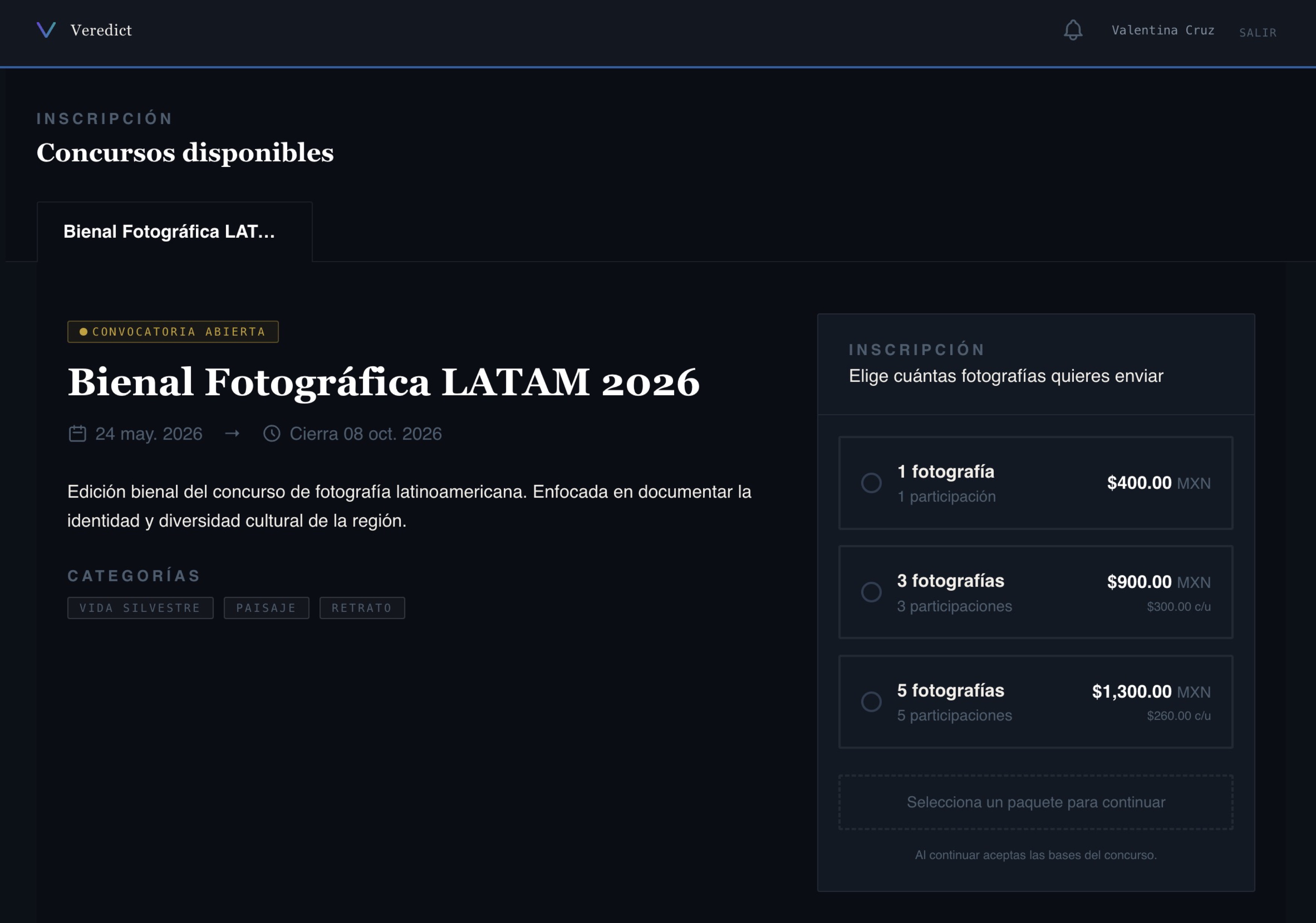Click the 3 participaciones label
Viewport: 1316px width, 923px height.
pos(954,606)
